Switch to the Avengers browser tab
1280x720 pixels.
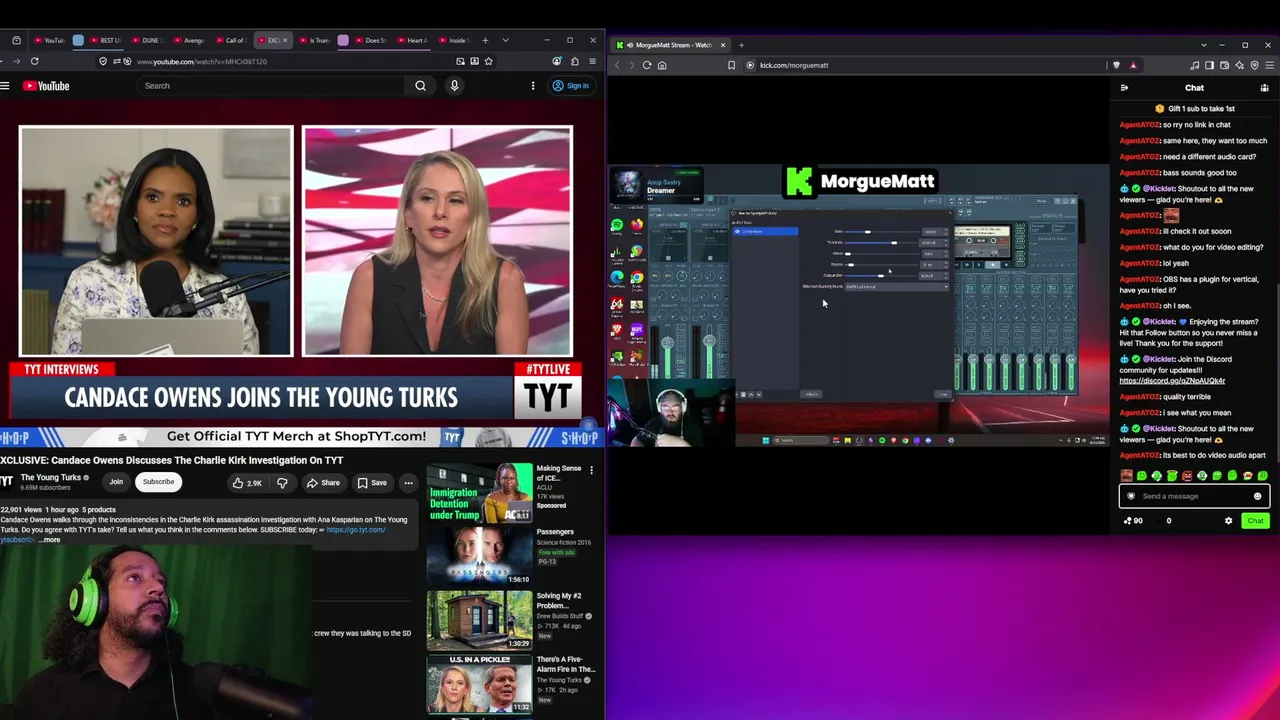(189, 41)
